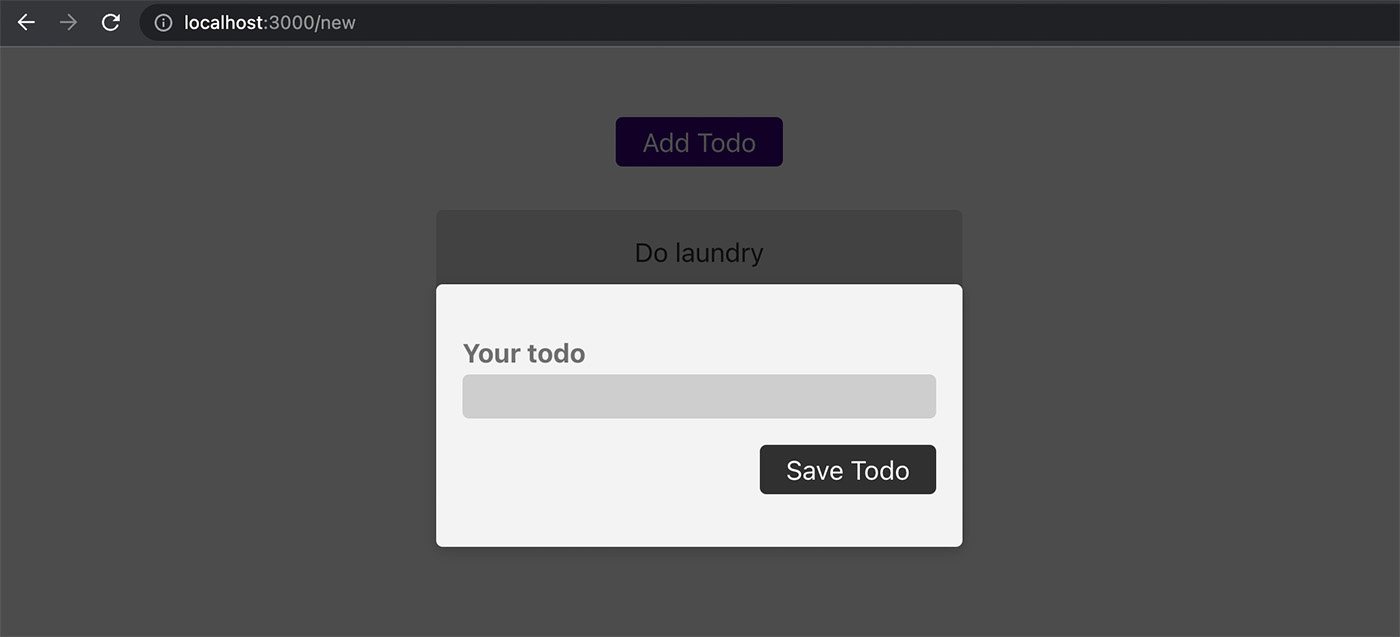1400x637 pixels.
Task: Click the page reload icon
Action: (x=110, y=22)
